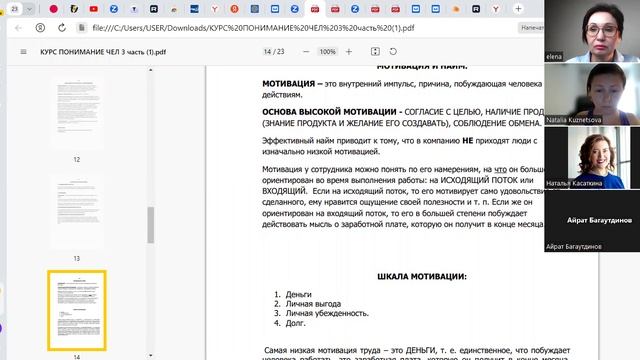Switch to the yellow-black shield icon tab
Screen dimensions: 640x360
tap(73, 9)
